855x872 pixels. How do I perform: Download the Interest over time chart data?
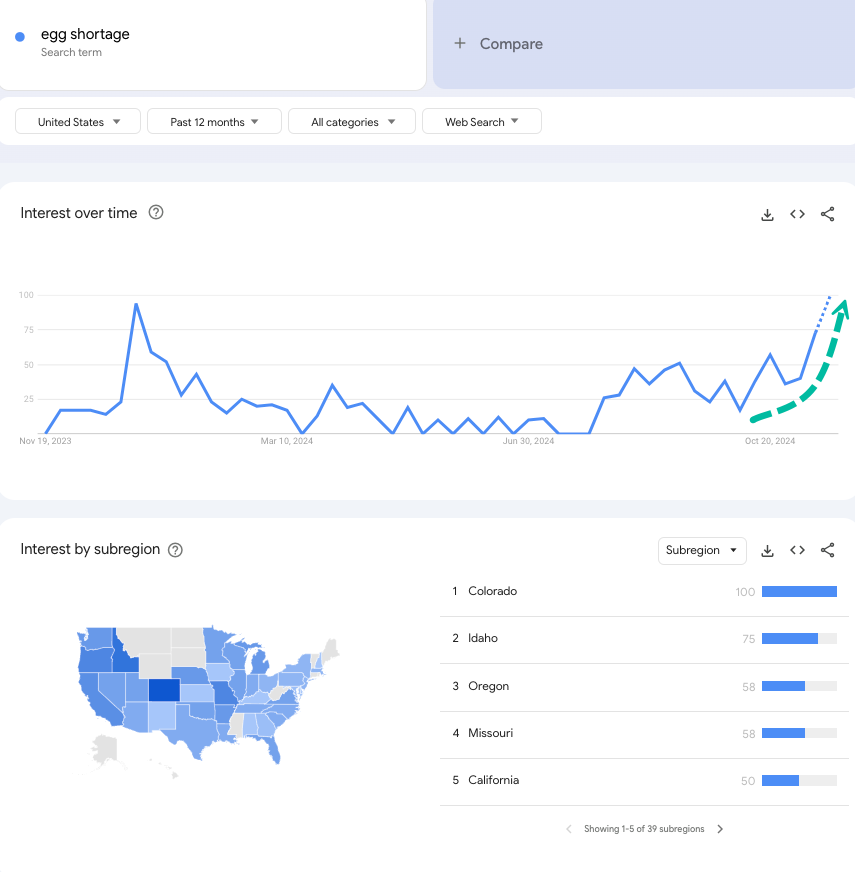(767, 214)
